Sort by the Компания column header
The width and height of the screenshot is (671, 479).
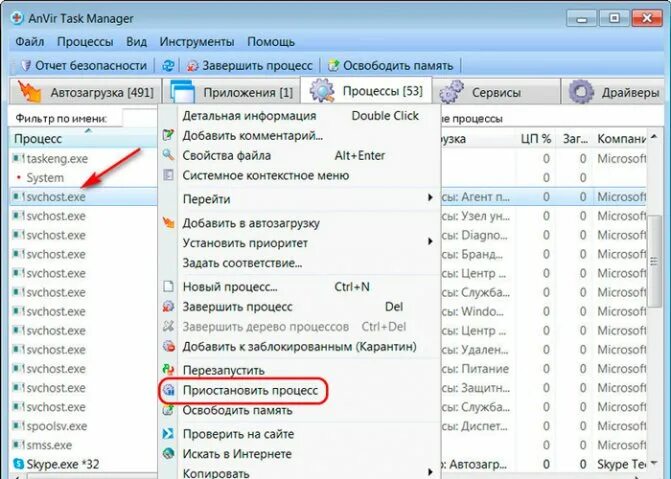pos(621,139)
